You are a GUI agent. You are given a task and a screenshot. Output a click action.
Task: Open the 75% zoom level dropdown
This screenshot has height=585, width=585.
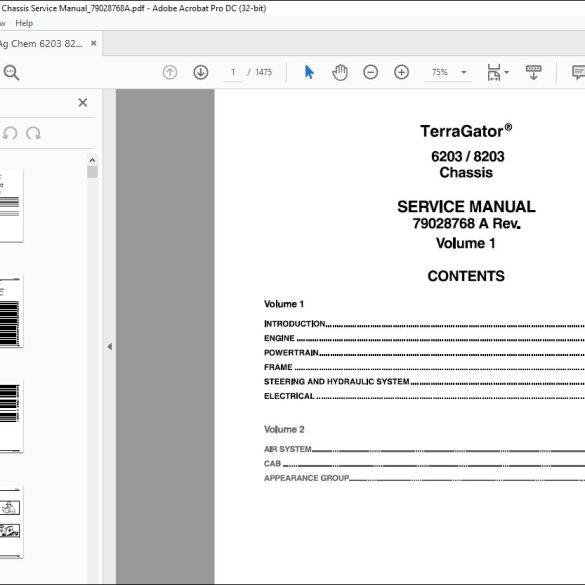coord(464,72)
